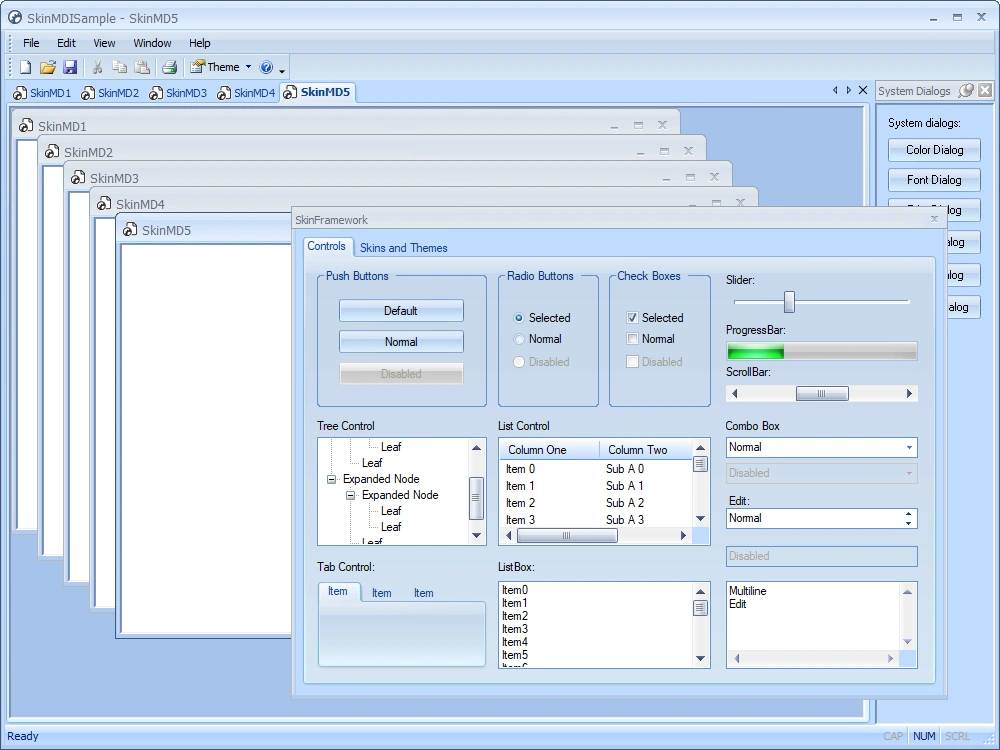Select Item 2 row in List Control
Image resolution: width=1000 pixels, height=750 pixels.
(x=595, y=503)
